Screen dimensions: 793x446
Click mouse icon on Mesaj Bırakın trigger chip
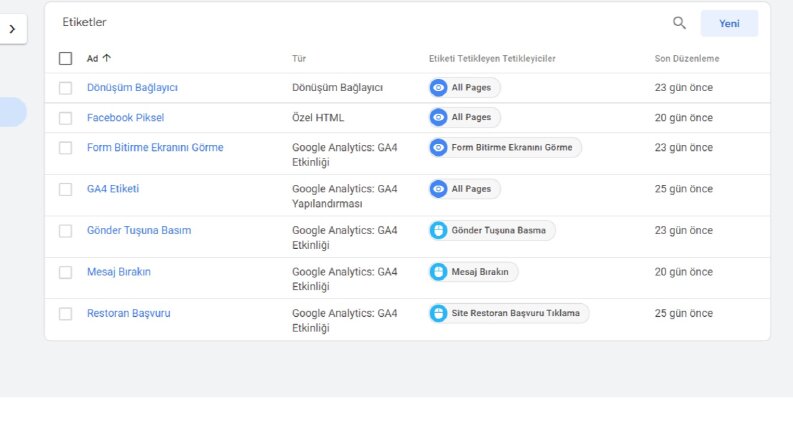(x=438, y=272)
